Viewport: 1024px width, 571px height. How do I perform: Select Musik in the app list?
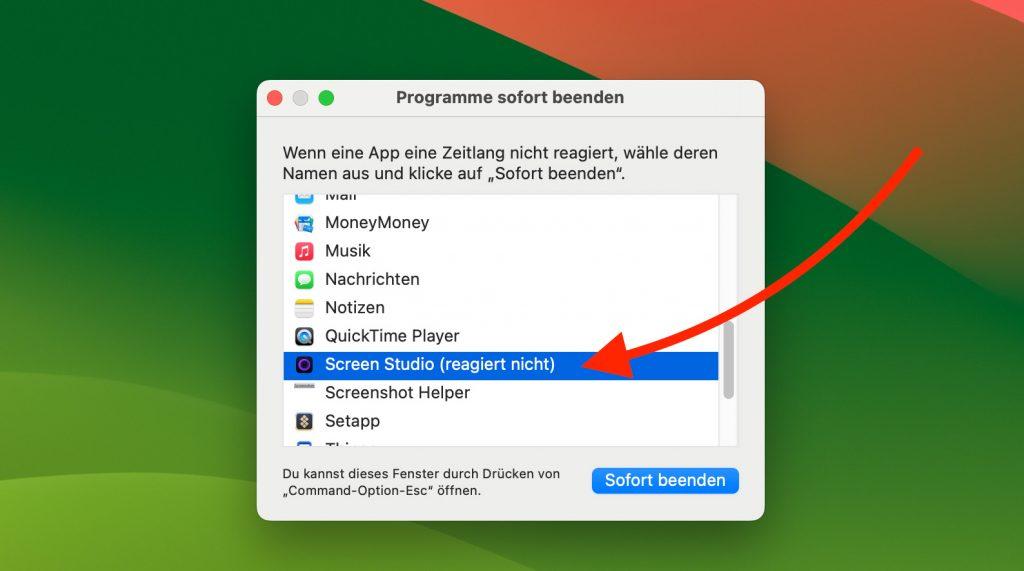pyautogui.click(x=501, y=251)
